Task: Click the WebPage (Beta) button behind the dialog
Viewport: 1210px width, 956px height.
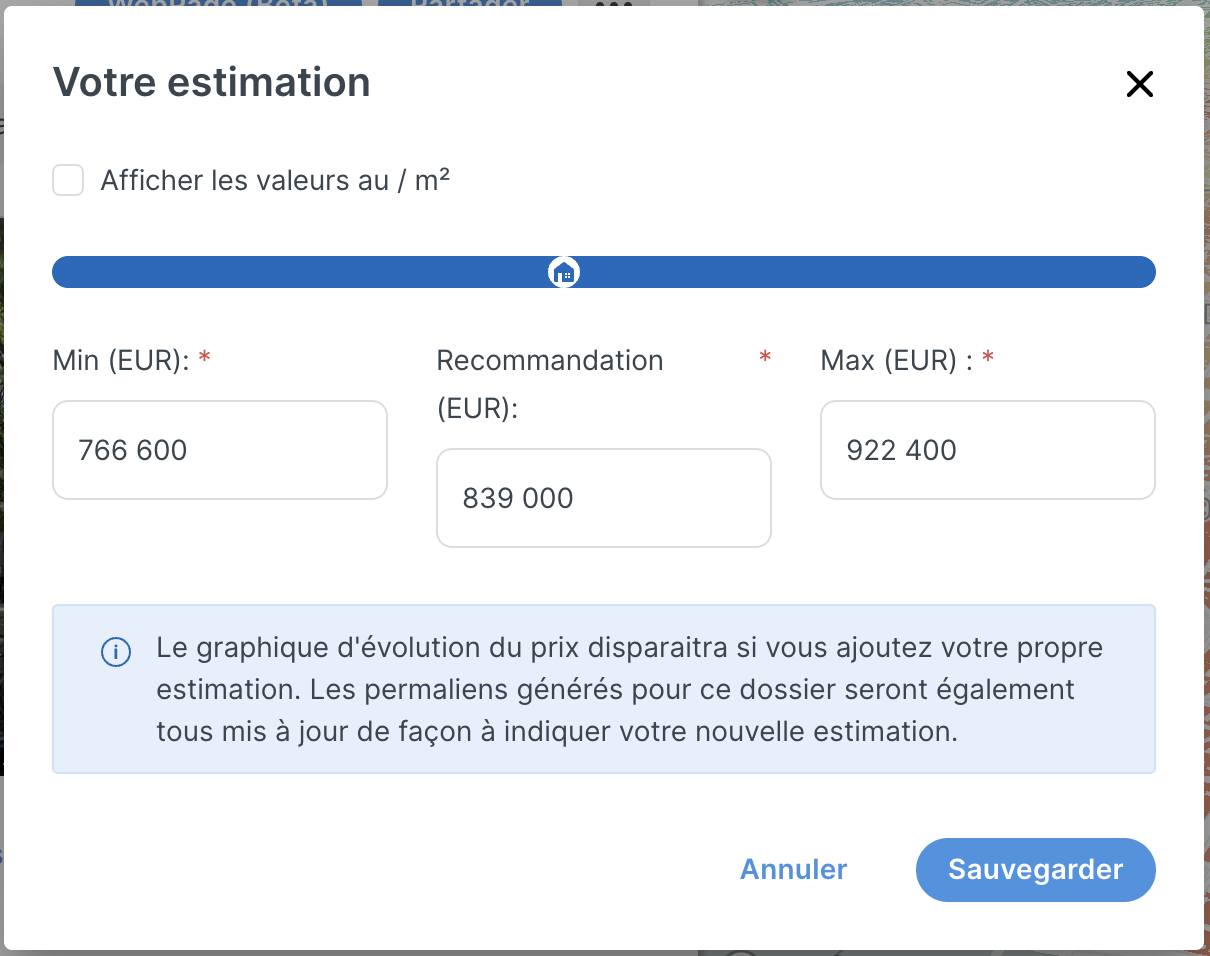Action: point(218,3)
